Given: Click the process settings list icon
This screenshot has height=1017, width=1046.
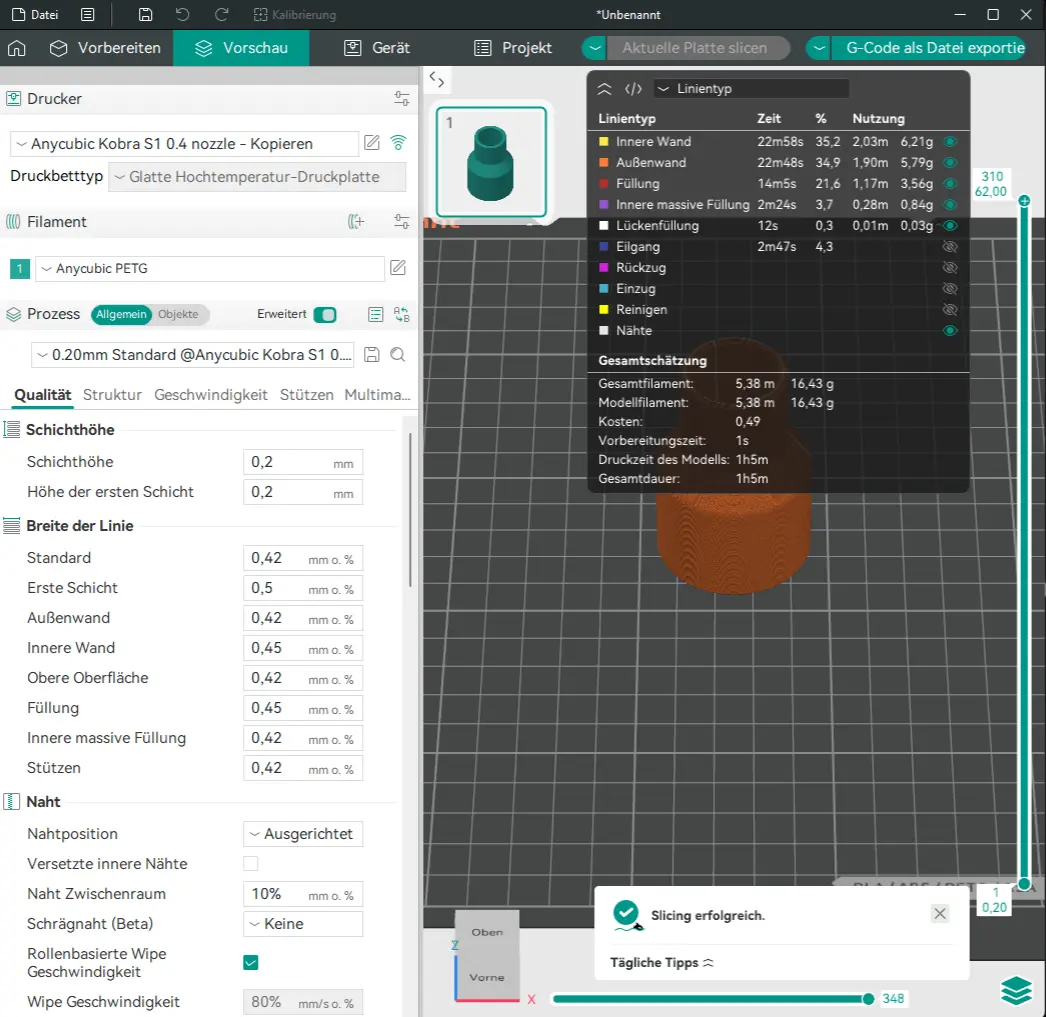Looking at the screenshot, I should [376, 314].
